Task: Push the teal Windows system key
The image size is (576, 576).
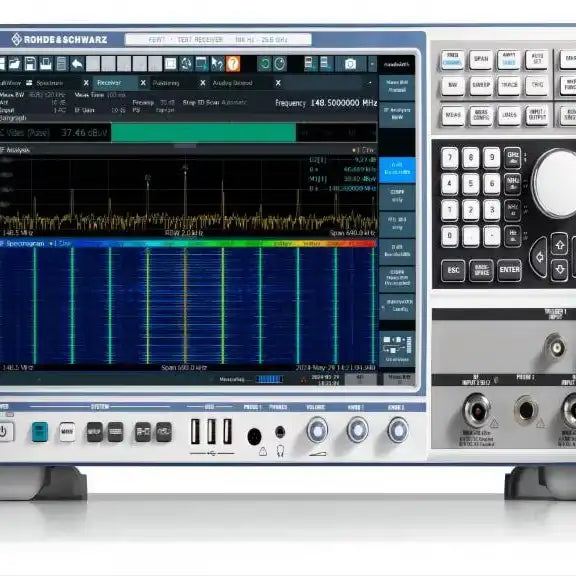Action: (40, 432)
